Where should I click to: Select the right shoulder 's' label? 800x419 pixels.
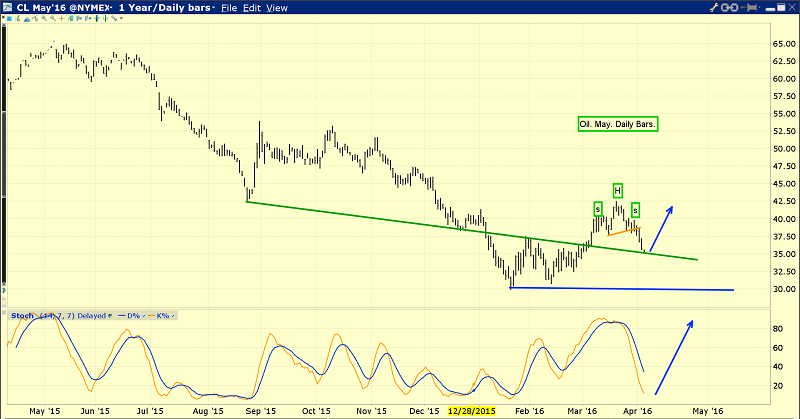tap(636, 209)
